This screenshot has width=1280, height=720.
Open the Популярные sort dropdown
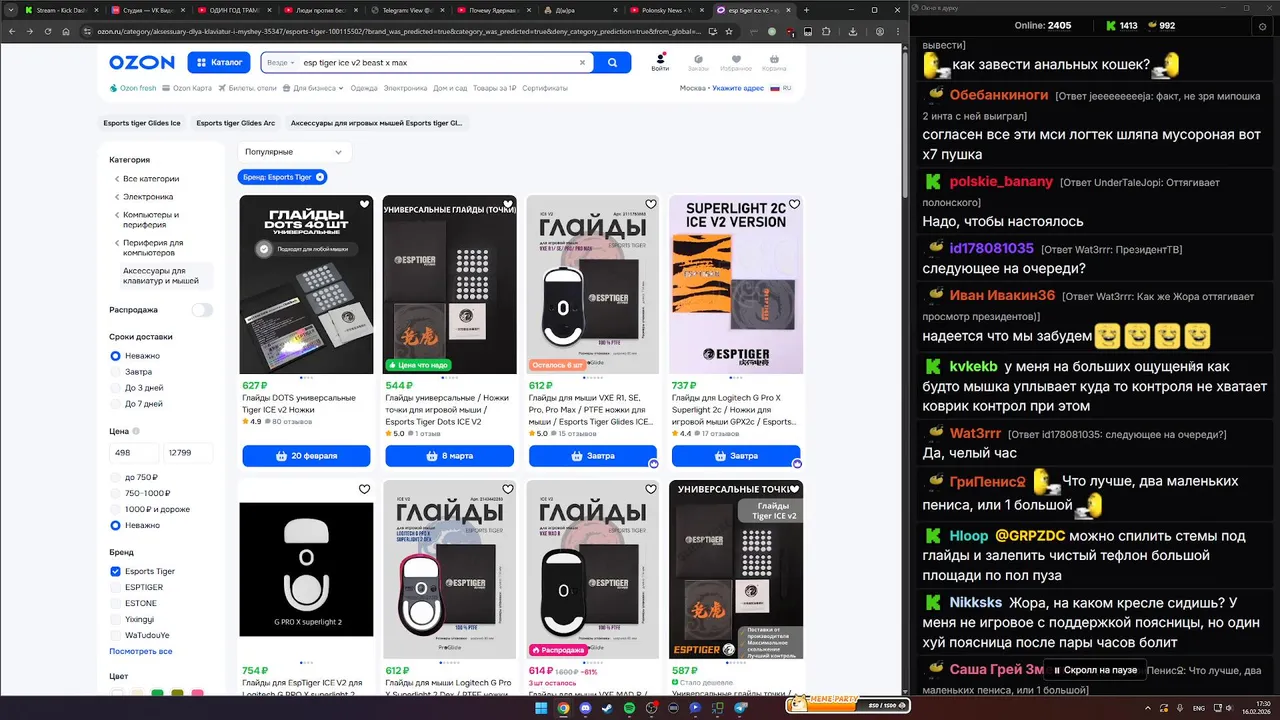tap(295, 152)
